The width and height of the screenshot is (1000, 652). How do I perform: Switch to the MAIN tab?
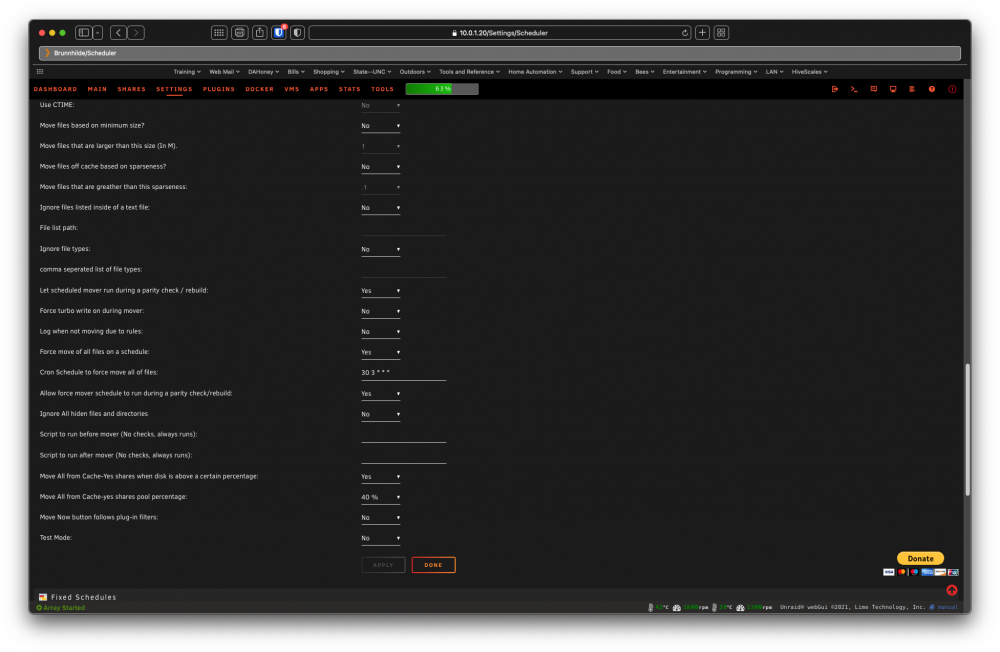pyautogui.click(x=97, y=89)
